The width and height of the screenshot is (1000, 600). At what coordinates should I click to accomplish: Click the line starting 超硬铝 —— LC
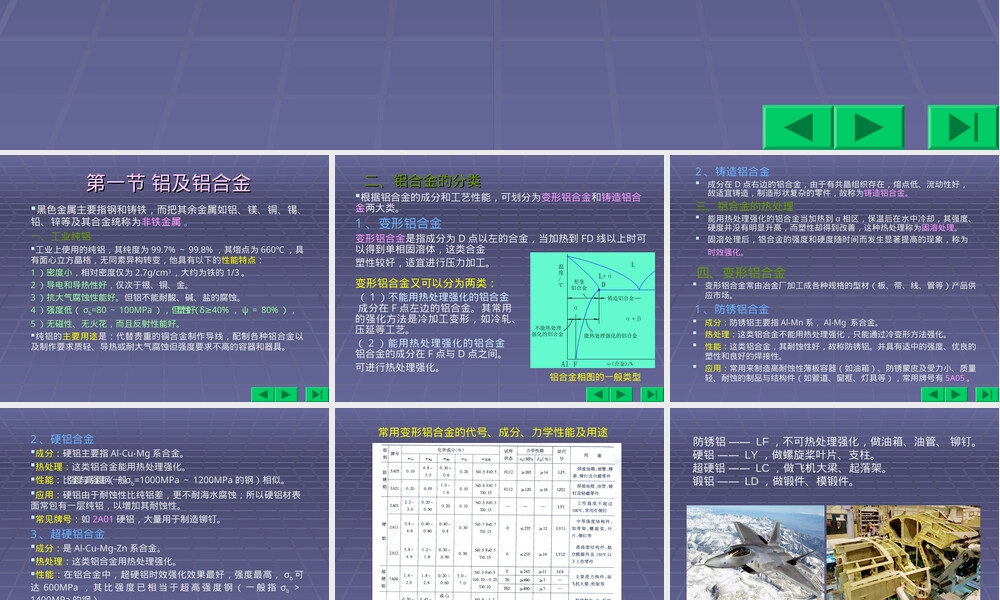tap(790, 468)
